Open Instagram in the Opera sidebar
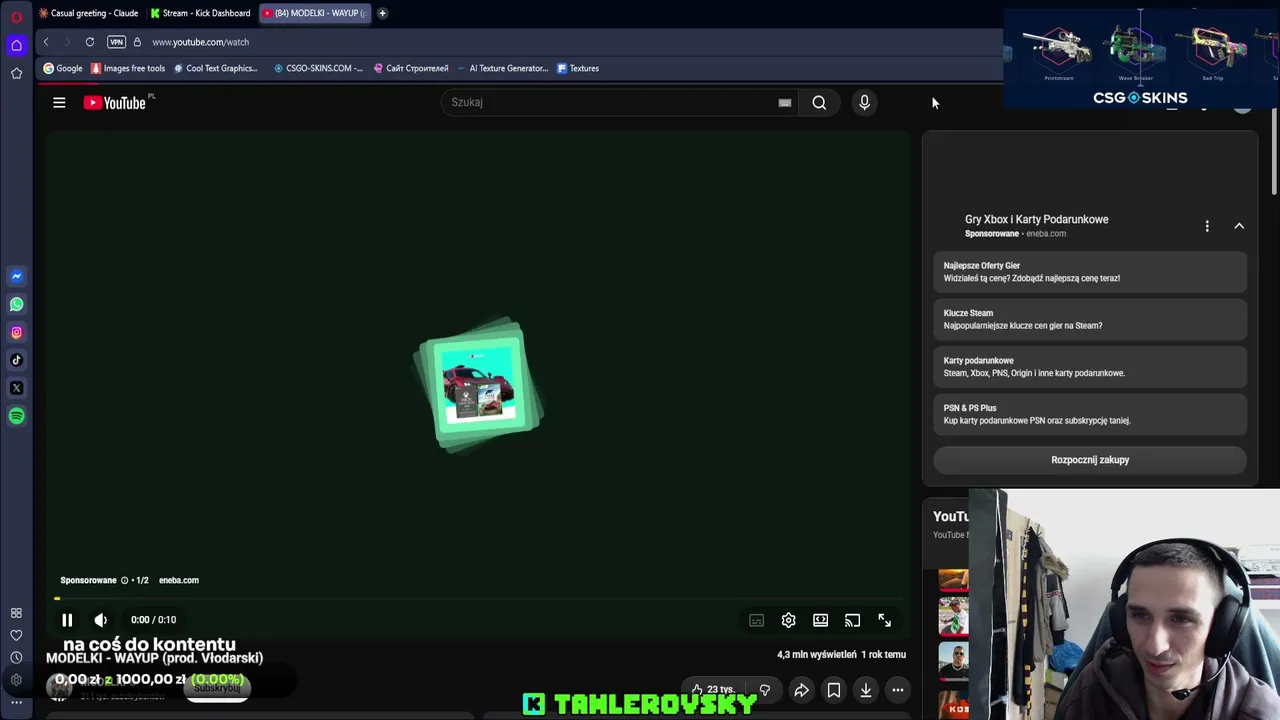This screenshot has height=720, width=1280. 16,332
